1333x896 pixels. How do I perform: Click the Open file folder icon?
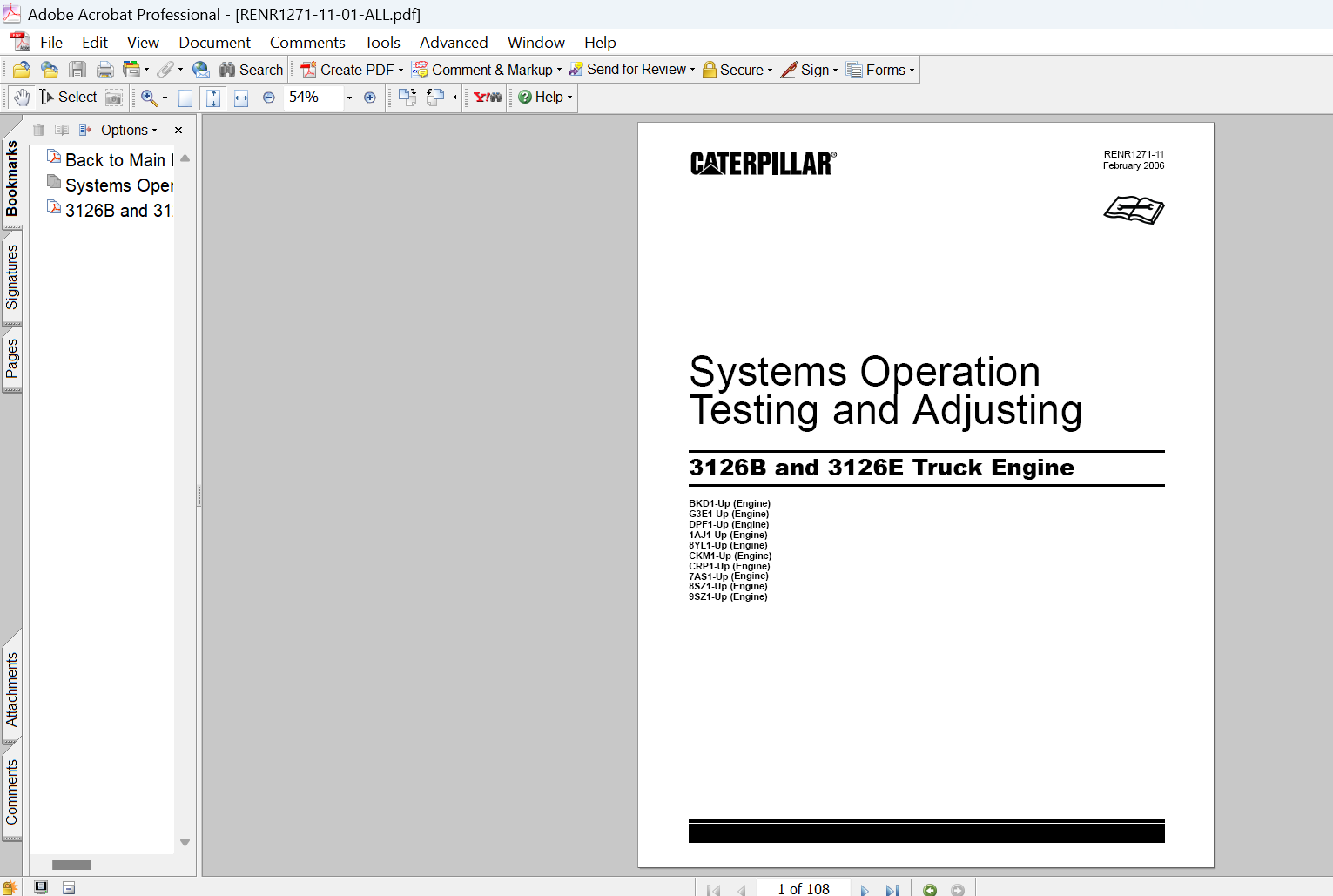[22, 70]
